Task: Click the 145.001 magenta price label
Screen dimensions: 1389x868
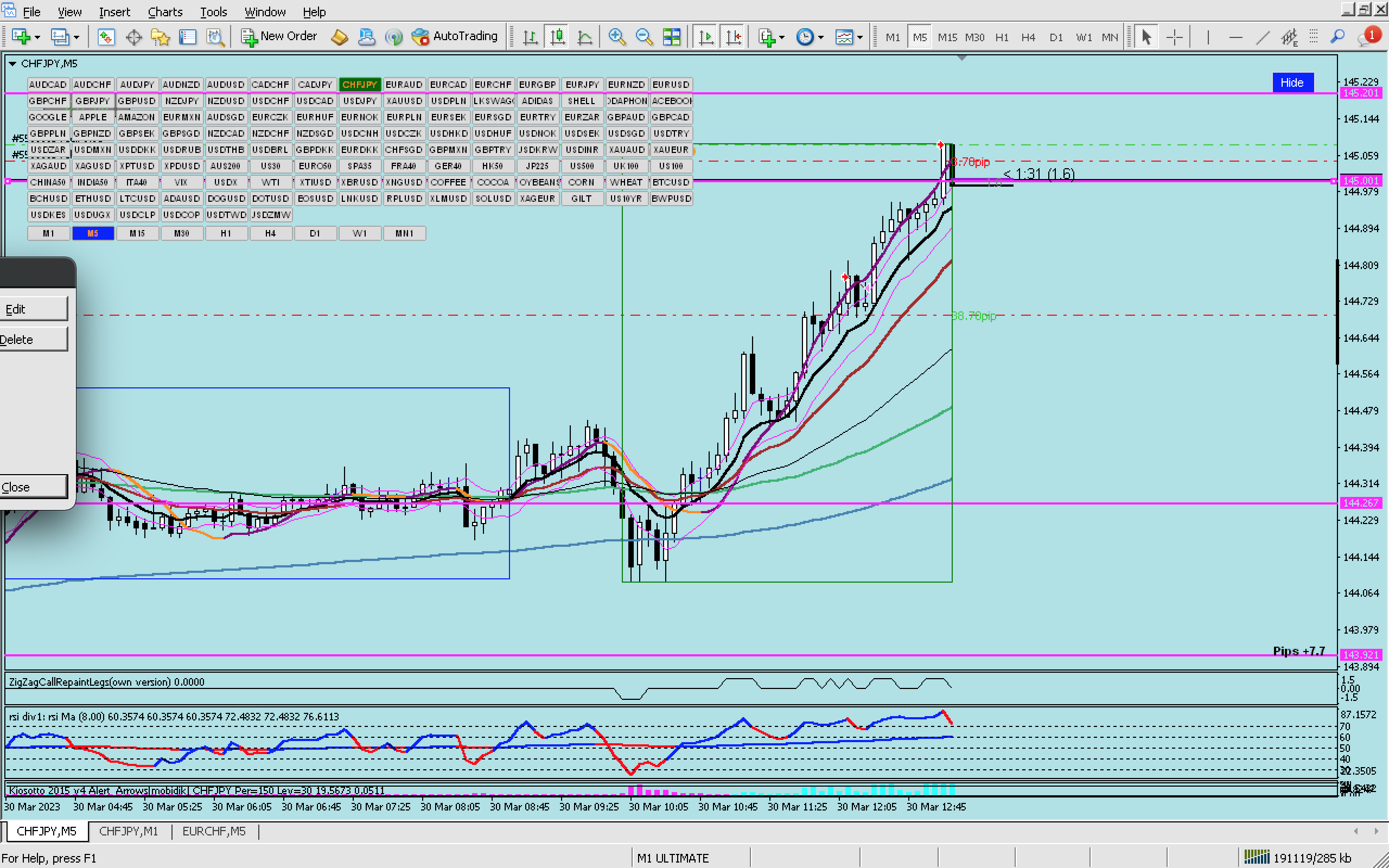Action: click(x=1361, y=181)
